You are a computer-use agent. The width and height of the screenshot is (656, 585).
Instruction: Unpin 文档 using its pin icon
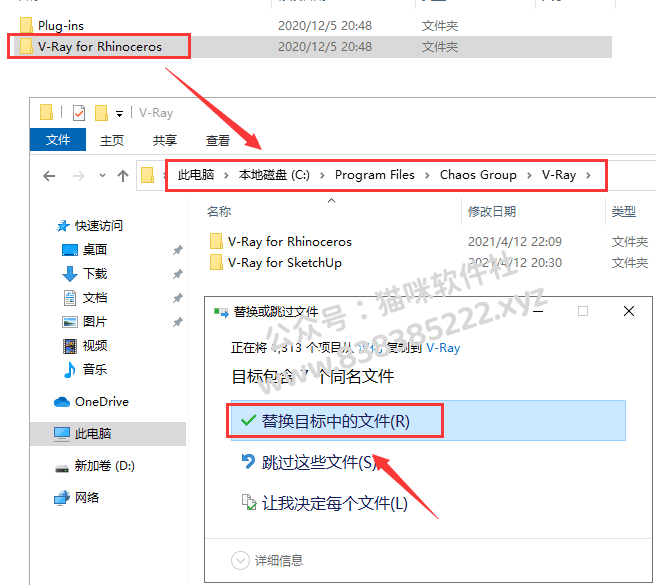click(x=178, y=298)
